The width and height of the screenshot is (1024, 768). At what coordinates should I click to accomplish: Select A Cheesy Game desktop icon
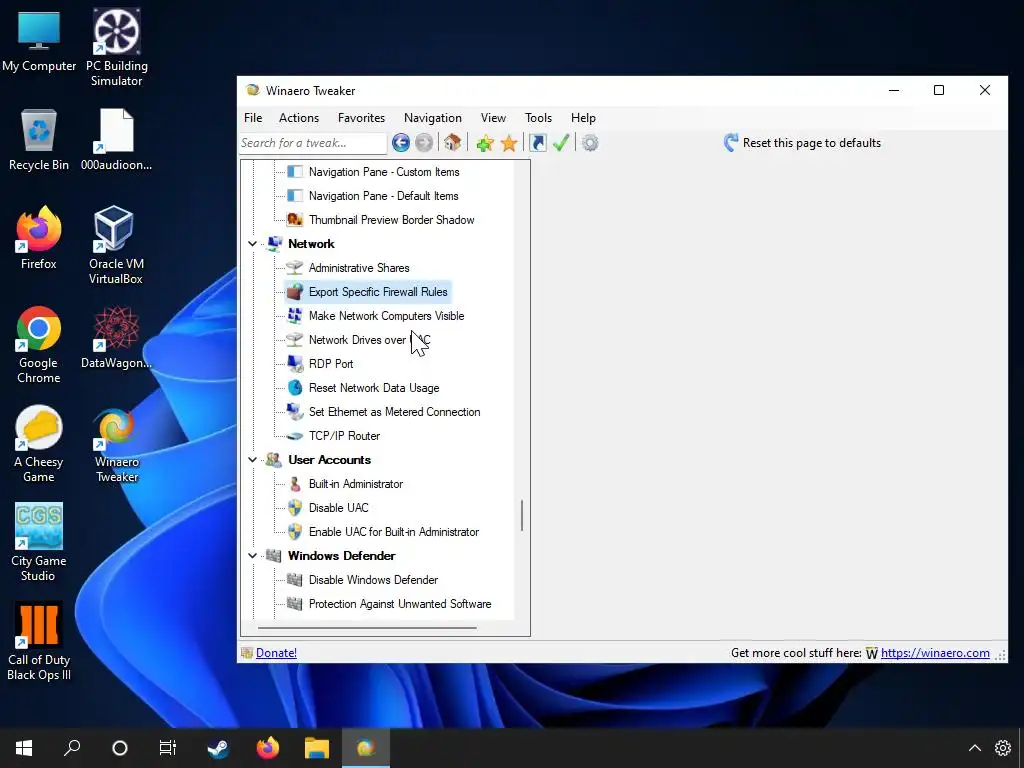[39, 444]
